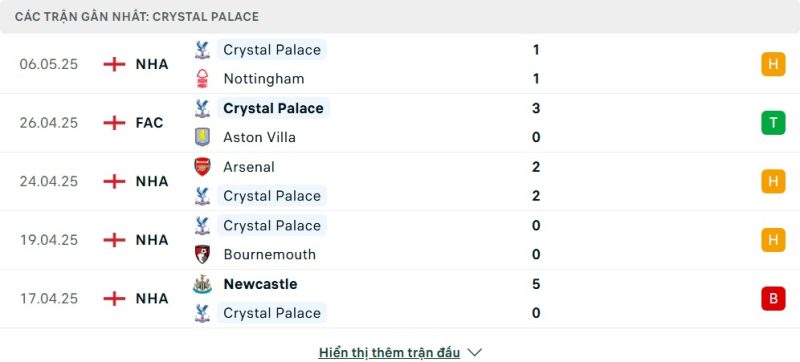Click the highlighted Crystal Palace in FAC match

coord(273,108)
